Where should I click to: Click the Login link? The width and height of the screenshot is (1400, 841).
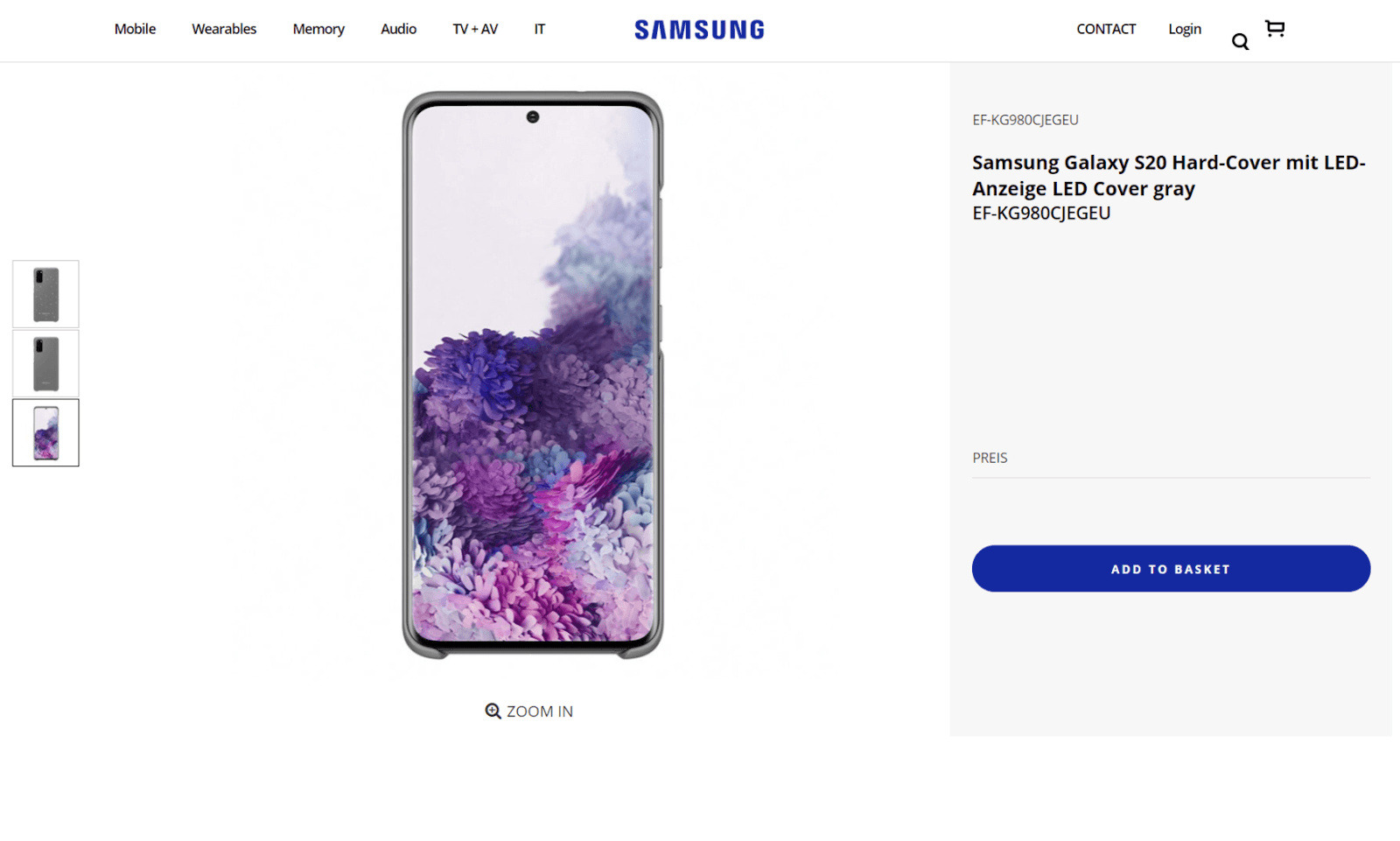[x=1185, y=29]
